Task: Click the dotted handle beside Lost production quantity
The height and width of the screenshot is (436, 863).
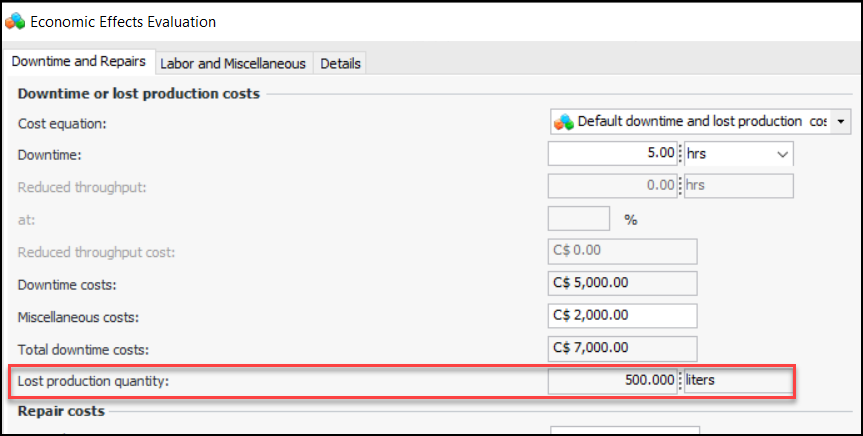Action: tap(681, 381)
